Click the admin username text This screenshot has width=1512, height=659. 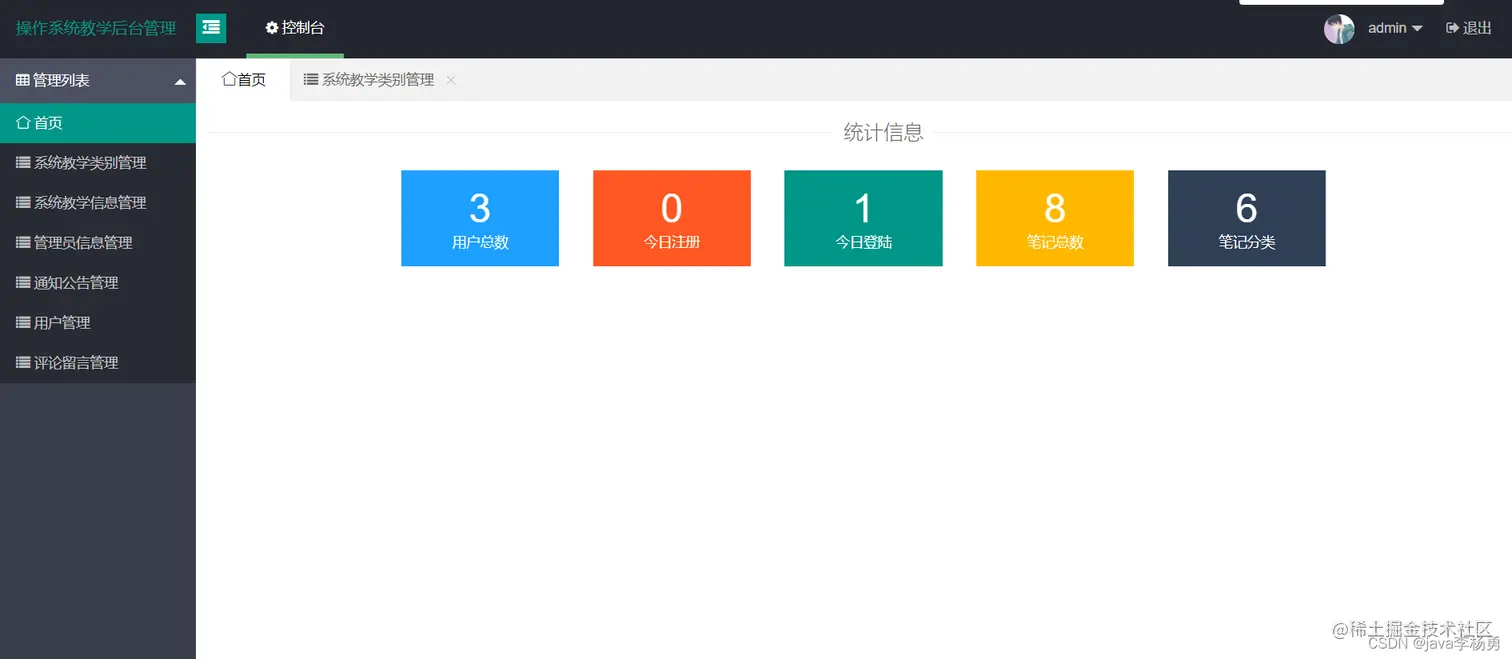pos(1387,28)
